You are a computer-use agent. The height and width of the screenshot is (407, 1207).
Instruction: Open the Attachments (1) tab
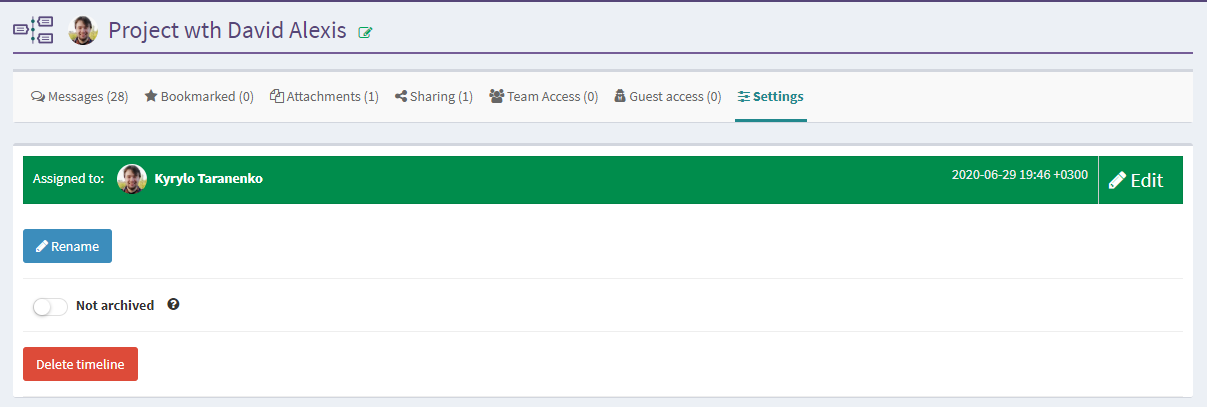point(324,97)
